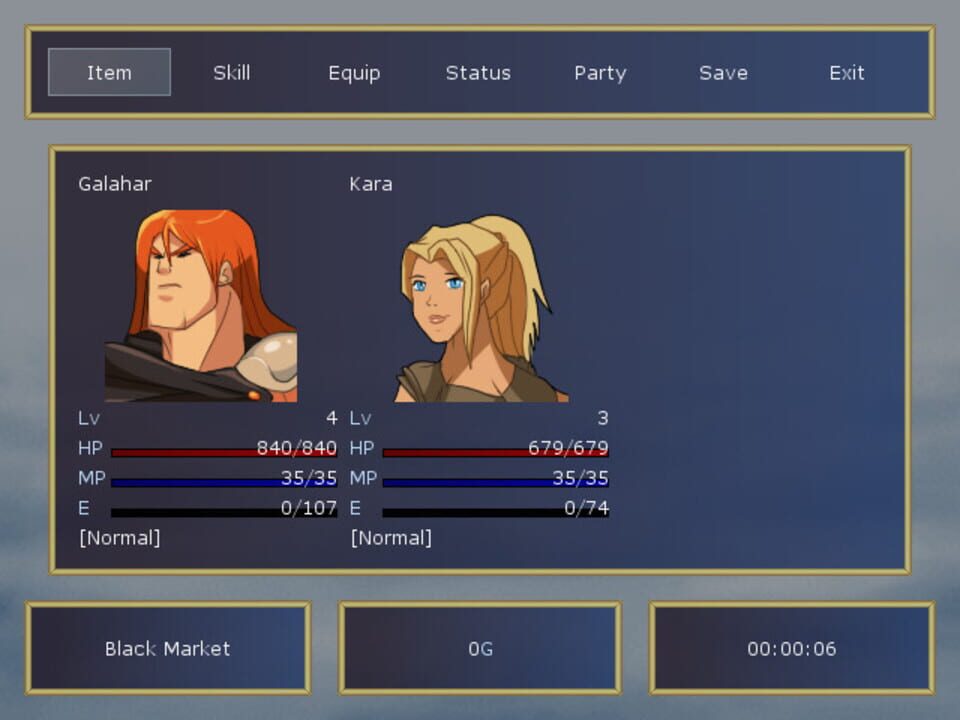Select Galahar's [Normal] status label
The image size is (960, 720).
pyautogui.click(x=119, y=538)
